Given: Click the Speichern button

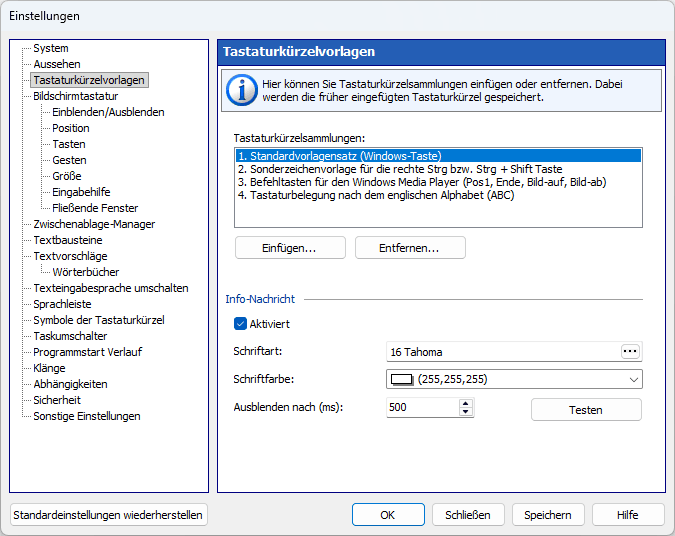Looking at the screenshot, I should pos(548,515).
